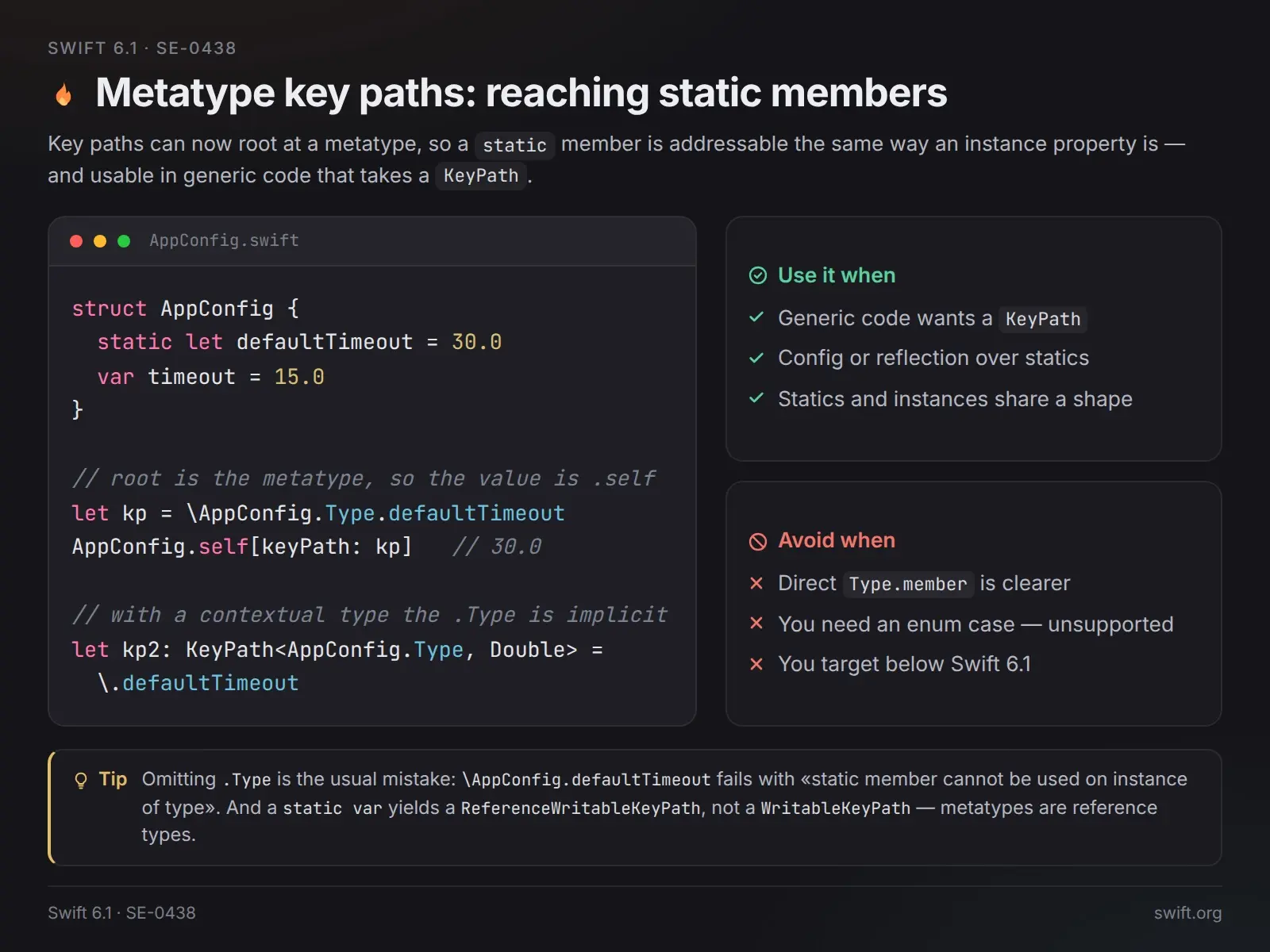Click the struct AppConfig { code line

186,309
